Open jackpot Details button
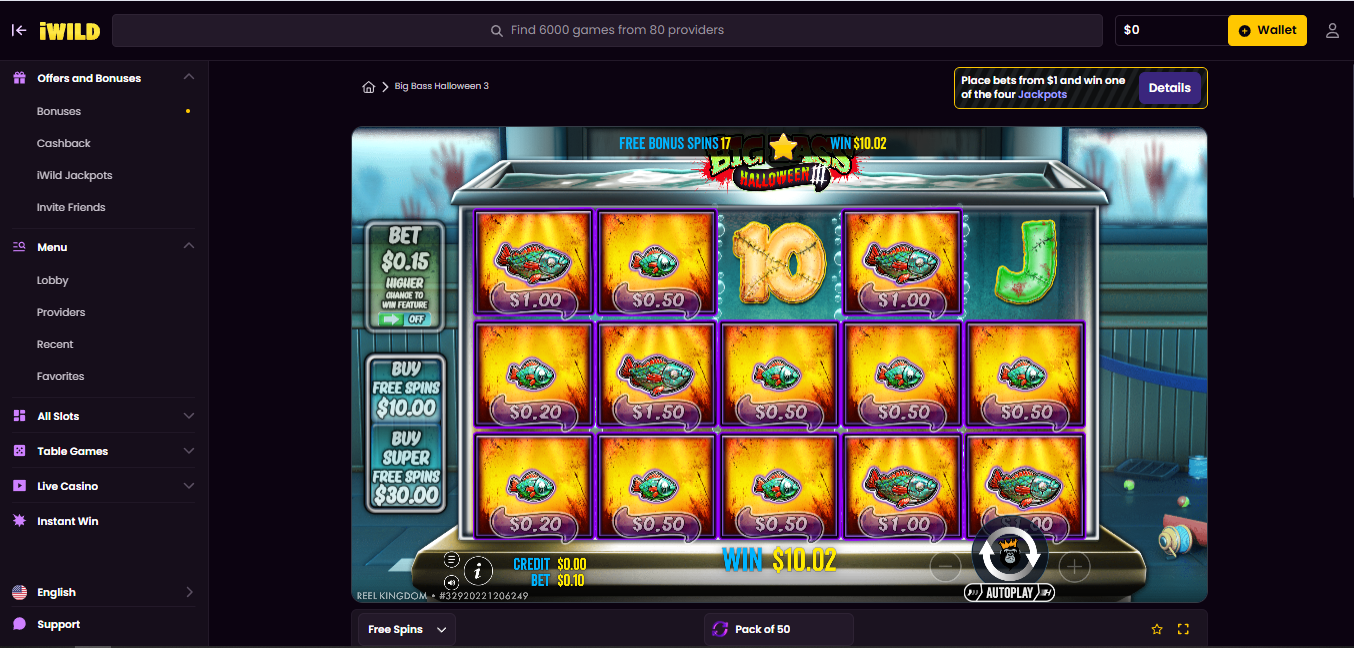 (1169, 88)
